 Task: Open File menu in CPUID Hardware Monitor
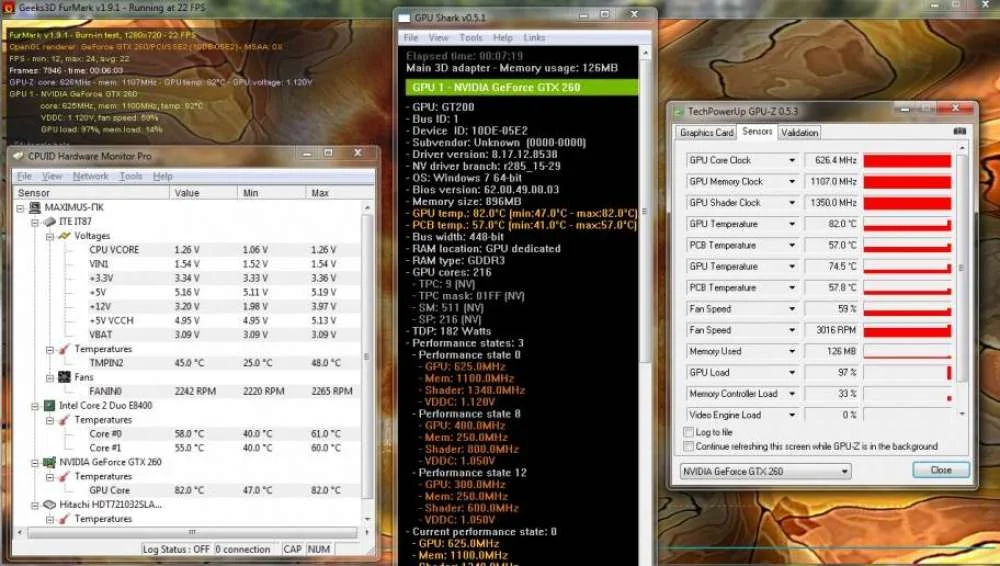point(24,176)
